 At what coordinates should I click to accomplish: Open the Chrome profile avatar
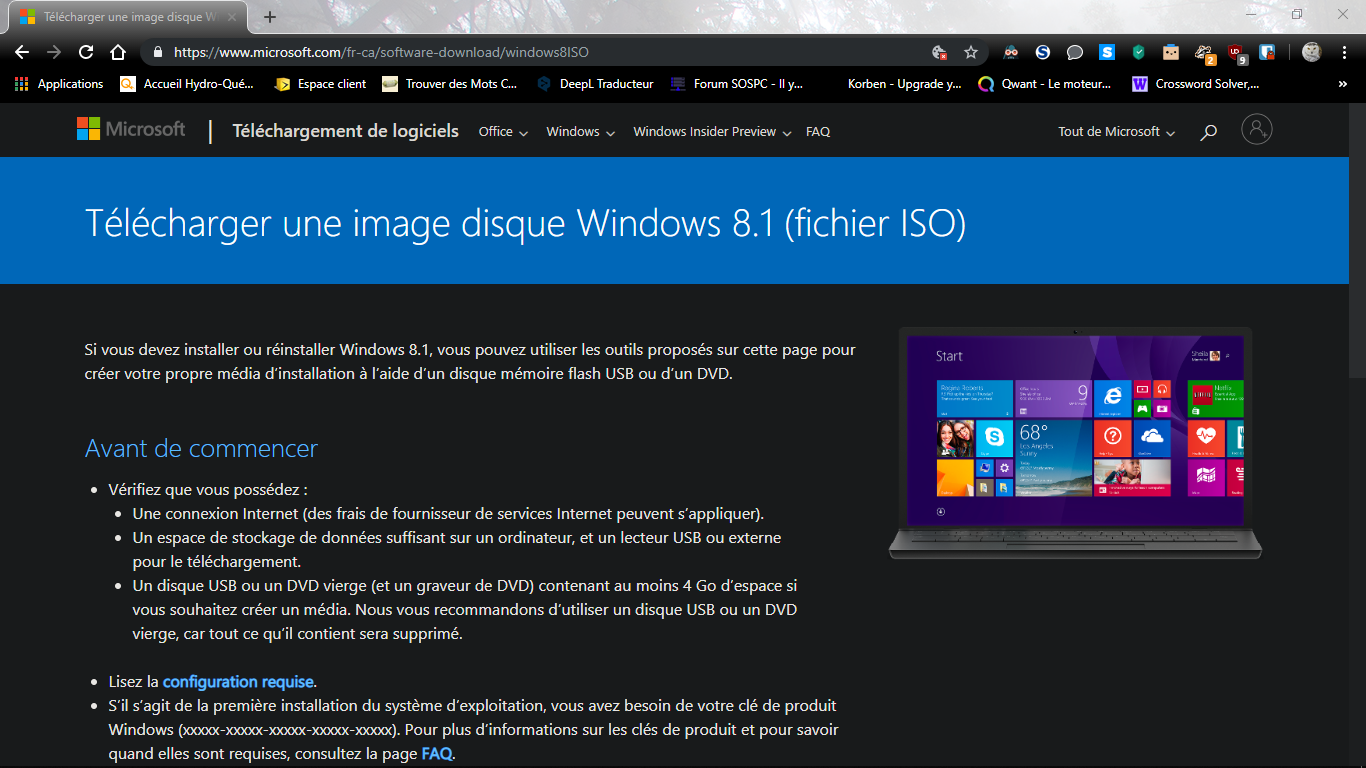tap(1311, 52)
